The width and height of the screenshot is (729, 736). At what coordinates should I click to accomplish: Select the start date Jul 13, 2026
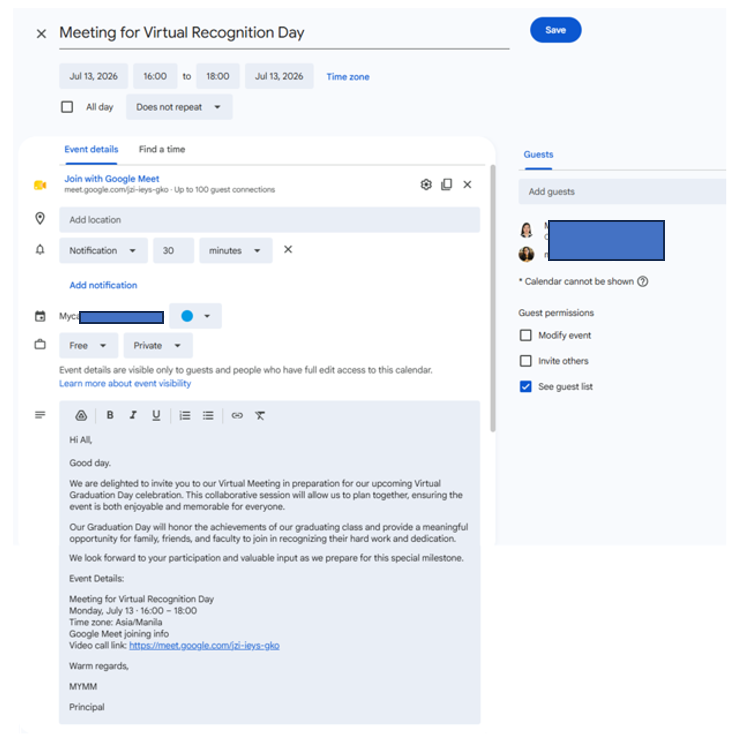click(x=93, y=76)
